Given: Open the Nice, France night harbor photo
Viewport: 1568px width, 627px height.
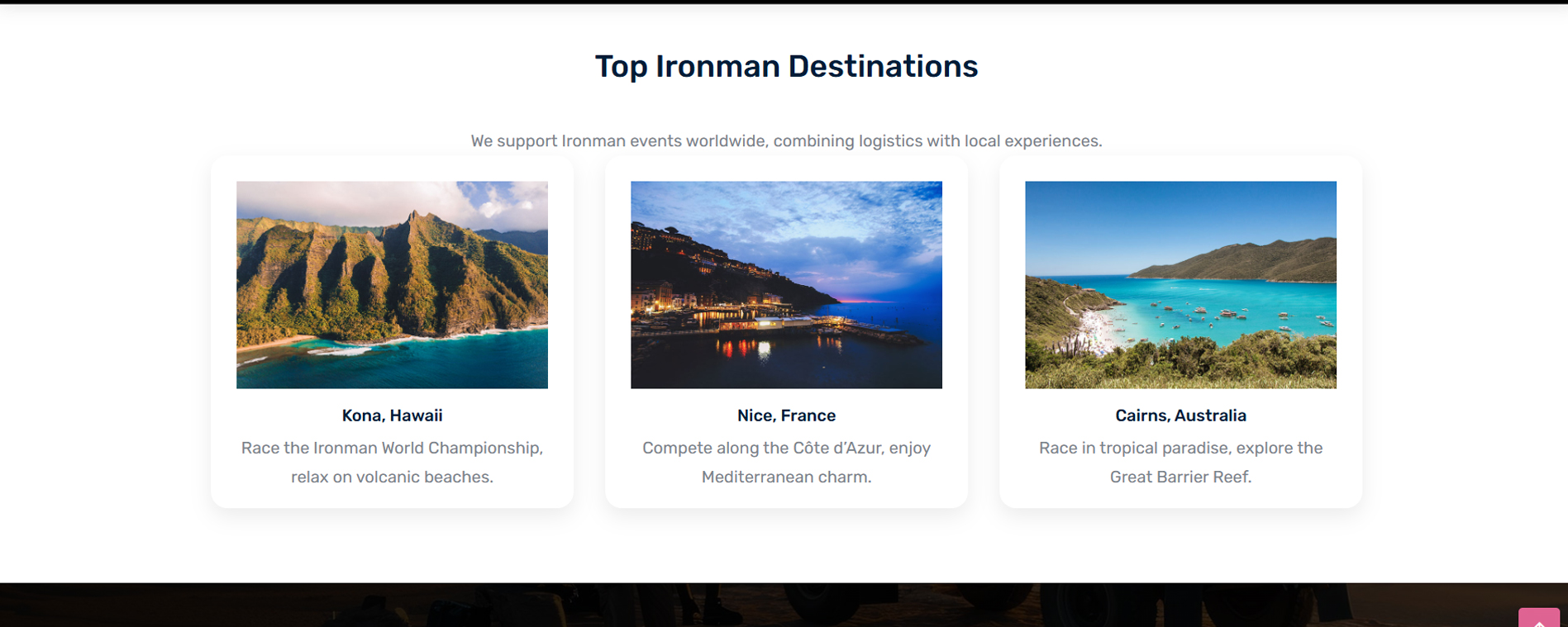Looking at the screenshot, I should 786,285.
